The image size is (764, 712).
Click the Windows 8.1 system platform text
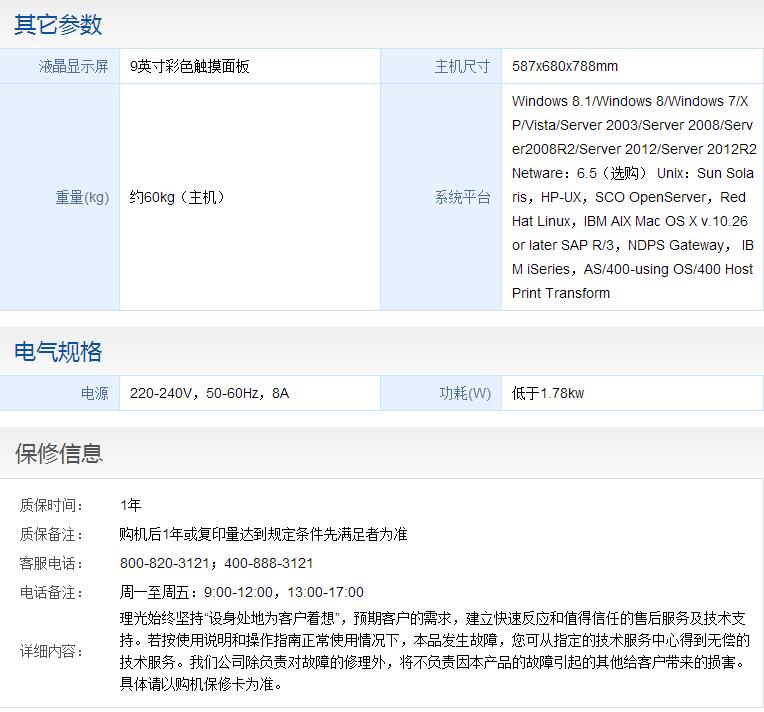[x=634, y=197]
